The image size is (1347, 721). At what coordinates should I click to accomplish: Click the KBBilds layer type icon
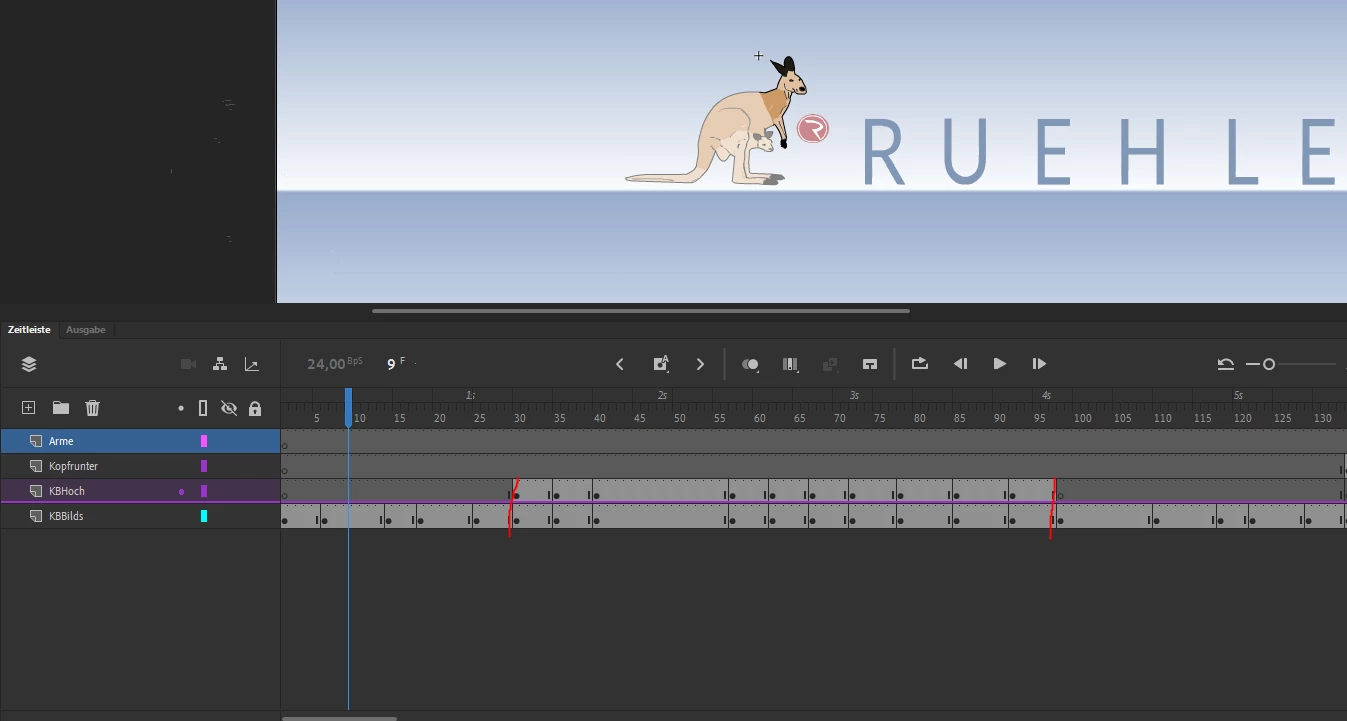35,516
